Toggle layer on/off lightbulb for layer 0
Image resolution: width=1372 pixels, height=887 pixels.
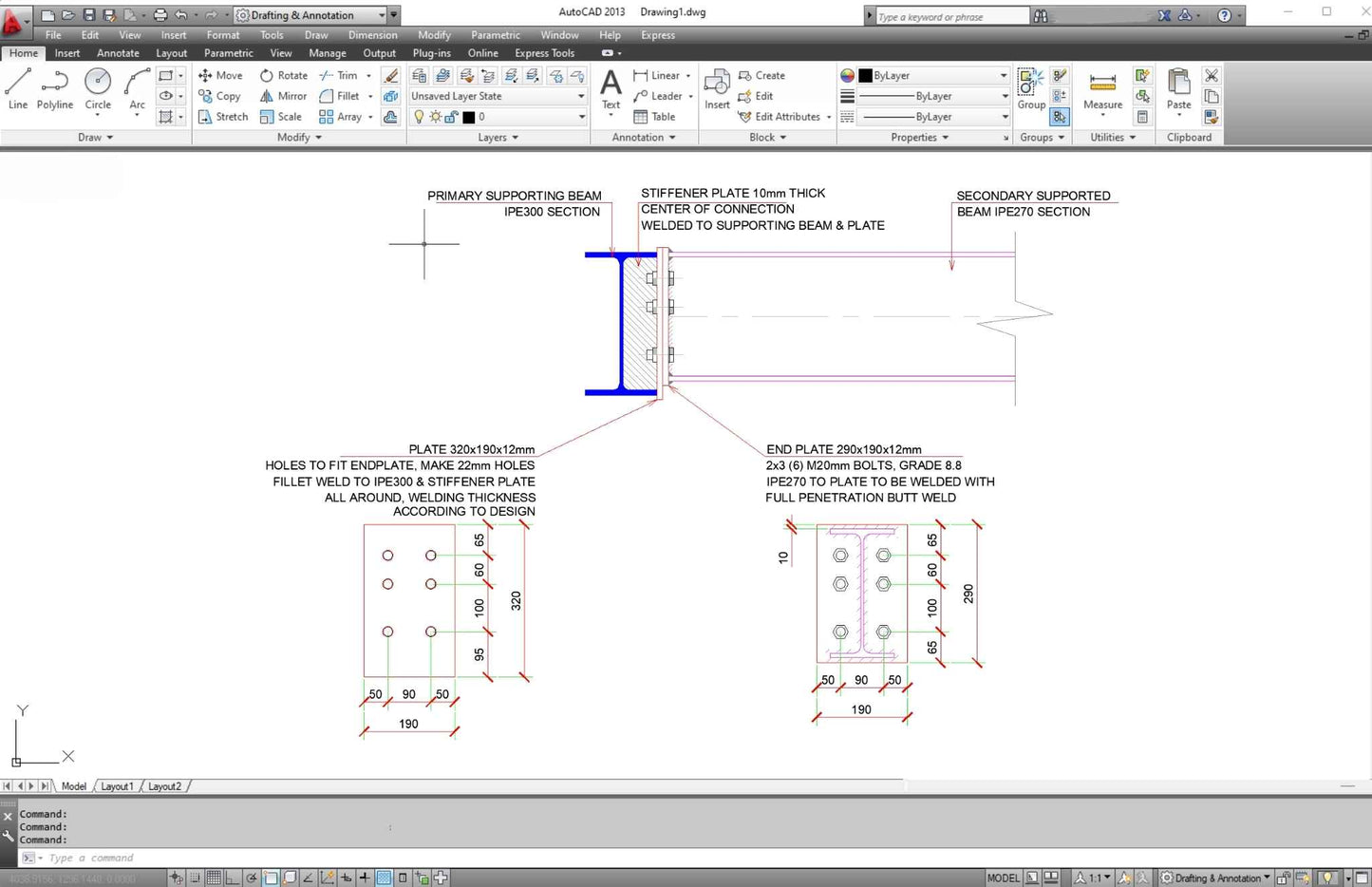pos(419,117)
